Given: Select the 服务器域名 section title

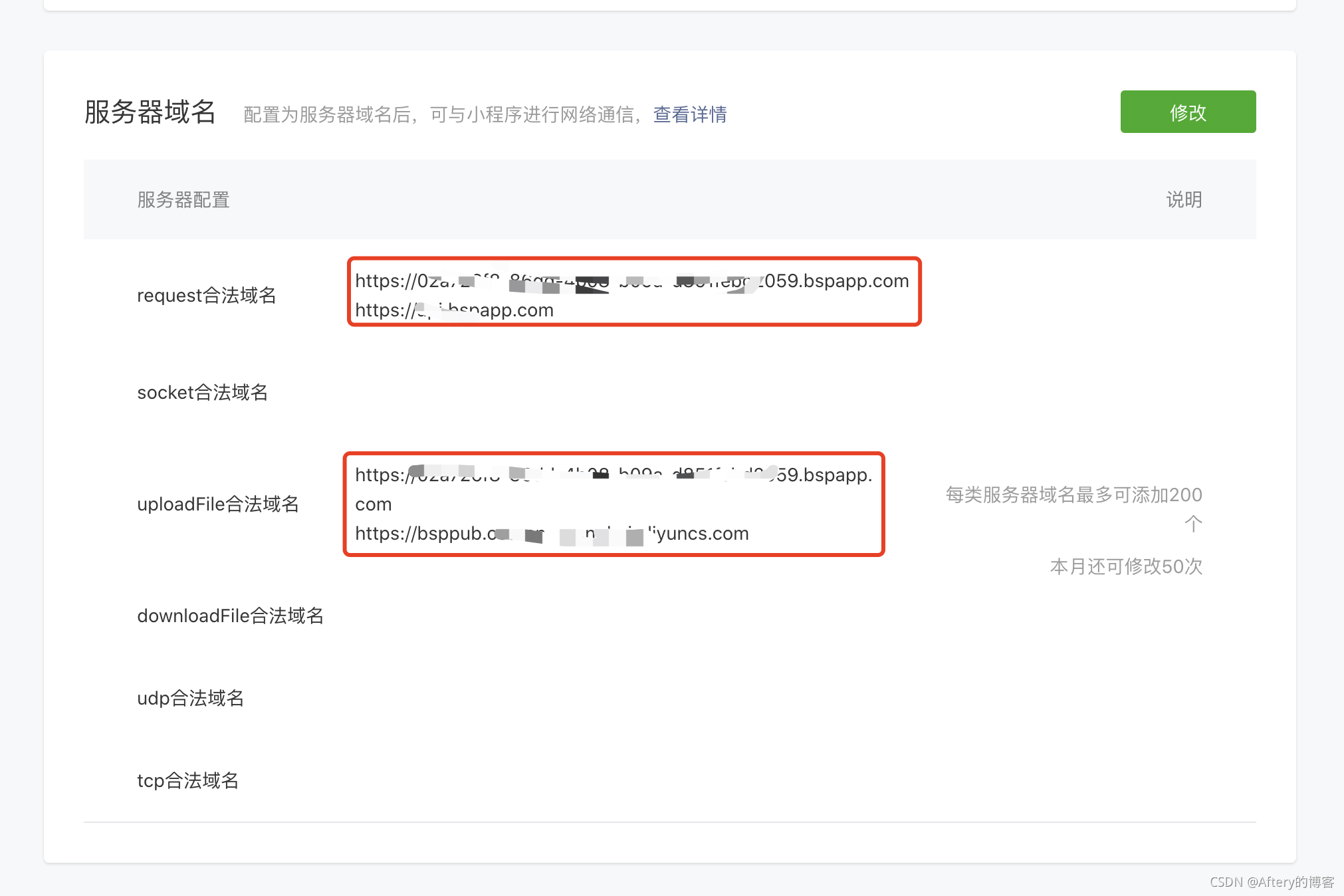Looking at the screenshot, I should tap(149, 112).
